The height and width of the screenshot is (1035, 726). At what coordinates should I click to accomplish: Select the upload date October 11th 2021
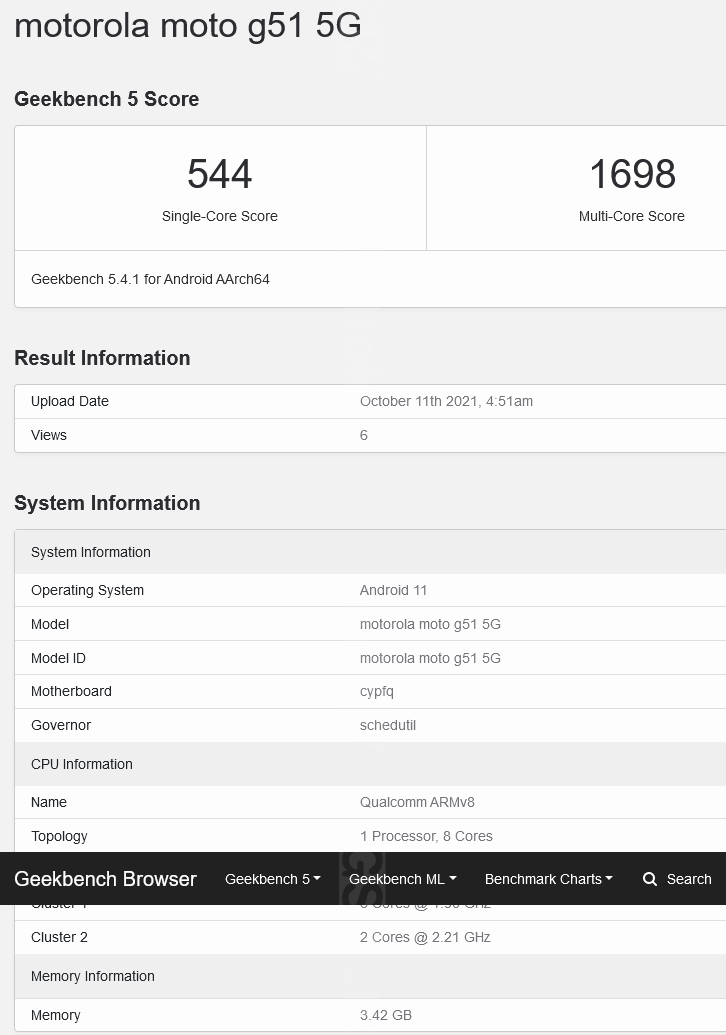click(446, 401)
